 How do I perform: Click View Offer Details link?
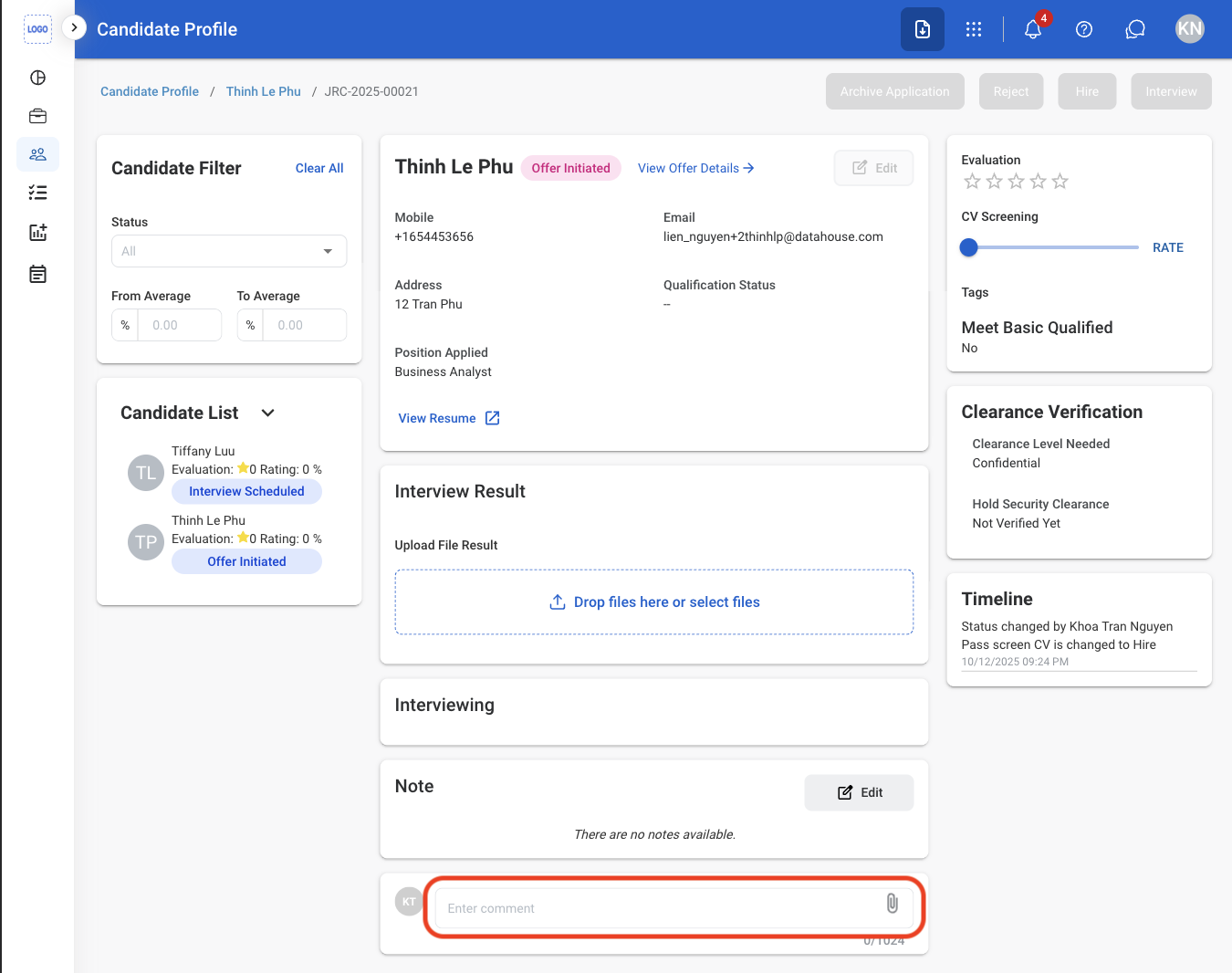(x=695, y=168)
